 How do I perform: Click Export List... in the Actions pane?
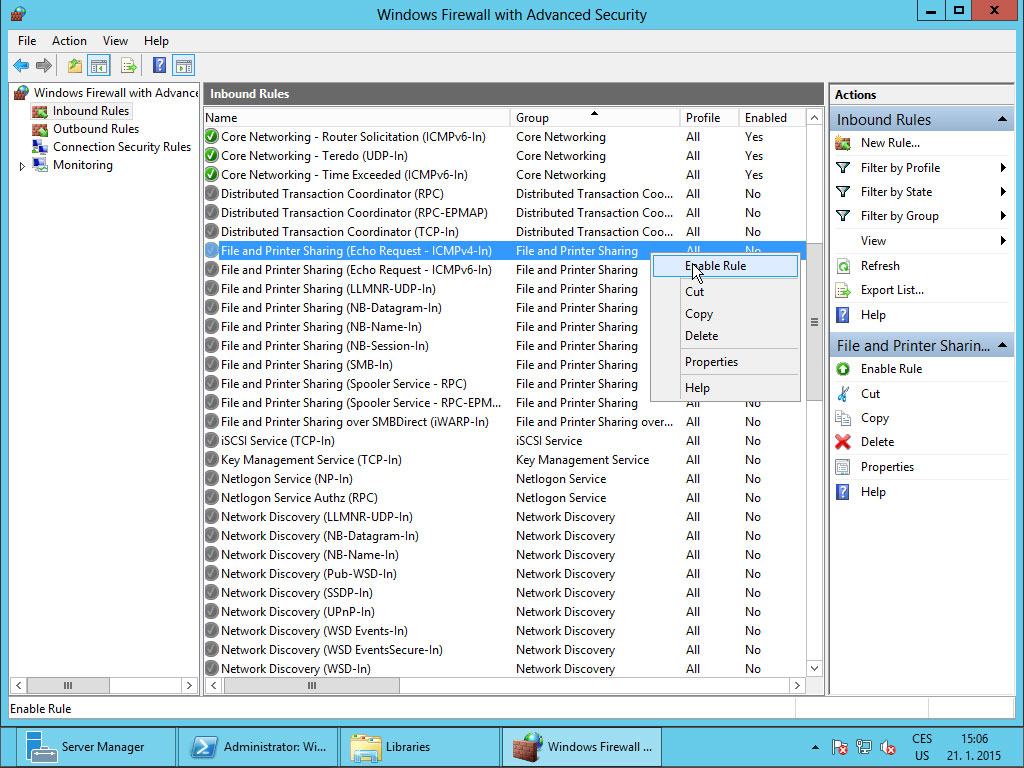(x=892, y=290)
